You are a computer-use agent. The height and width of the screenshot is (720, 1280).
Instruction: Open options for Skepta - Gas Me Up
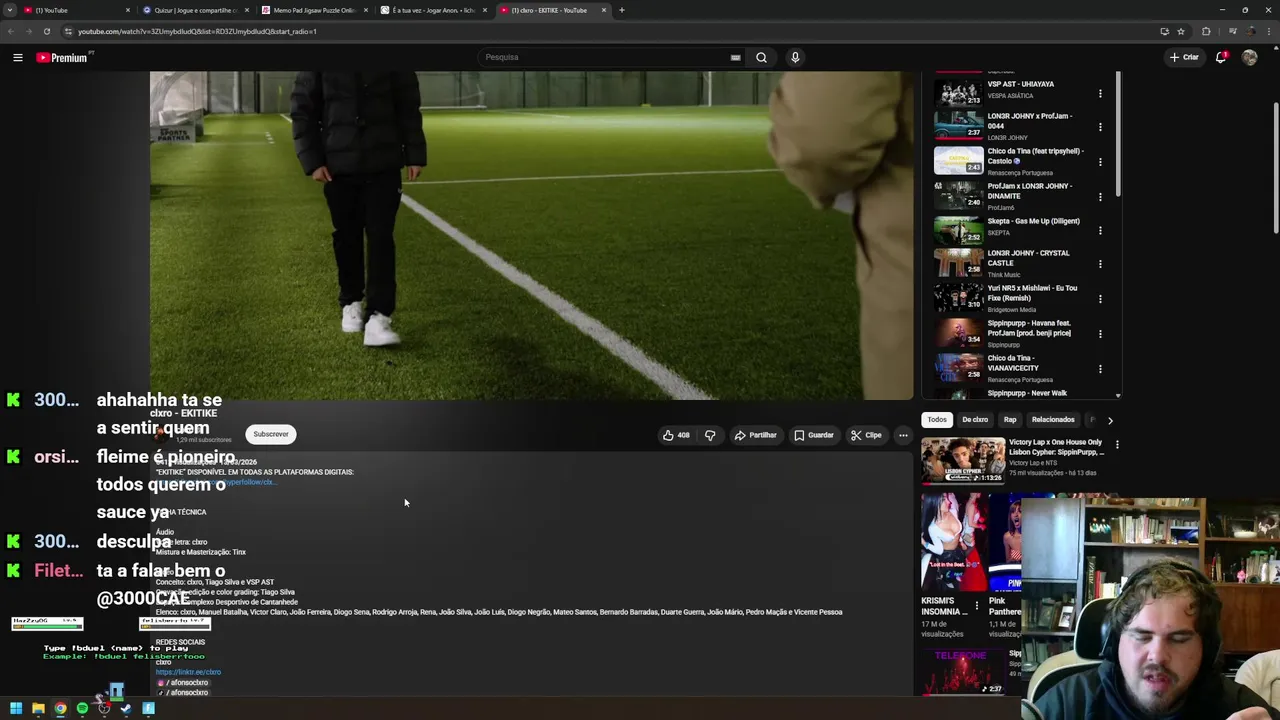pyautogui.click(x=1100, y=231)
